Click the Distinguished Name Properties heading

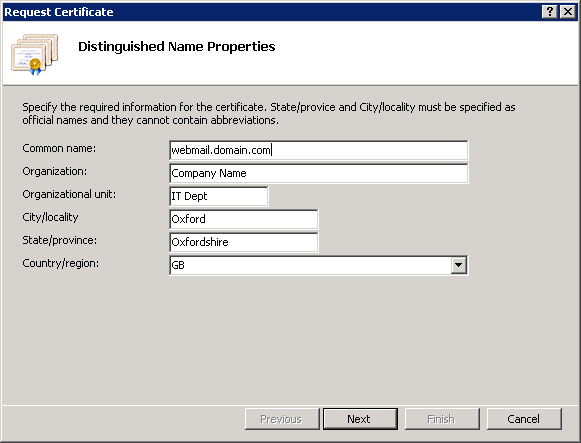coord(177,47)
